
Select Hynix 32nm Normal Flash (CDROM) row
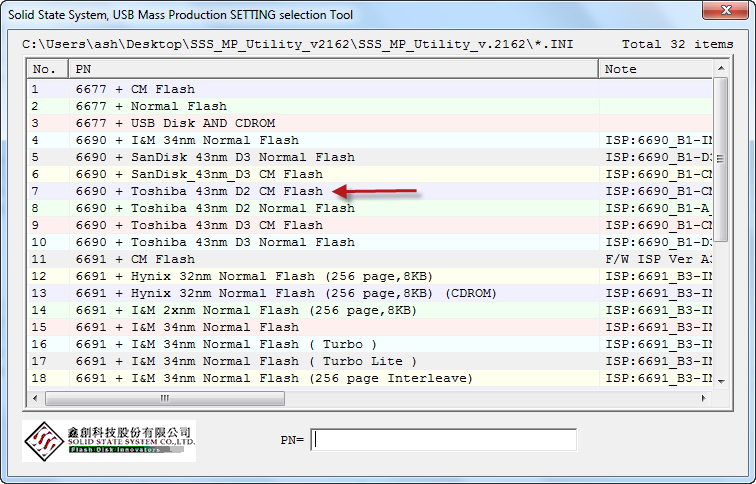point(370,293)
